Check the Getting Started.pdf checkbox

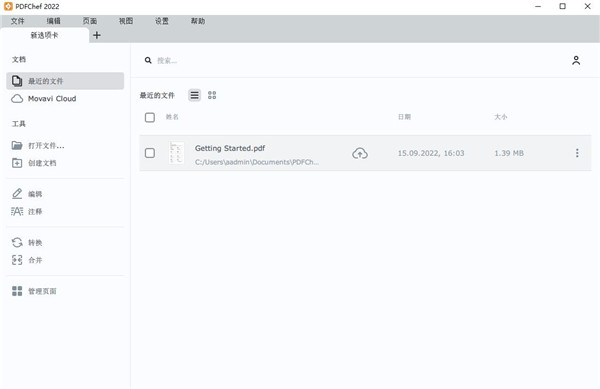pyautogui.click(x=150, y=153)
